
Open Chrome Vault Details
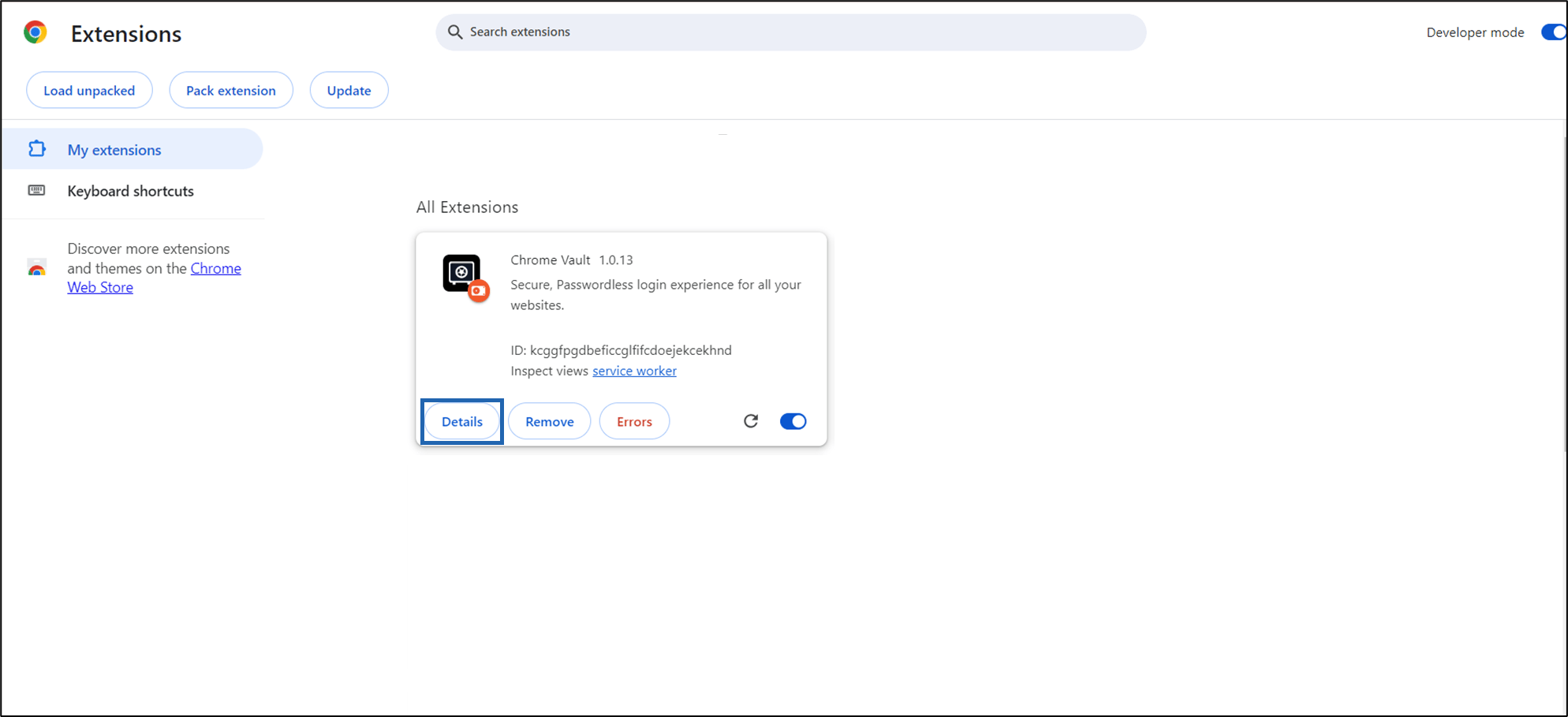click(462, 421)
